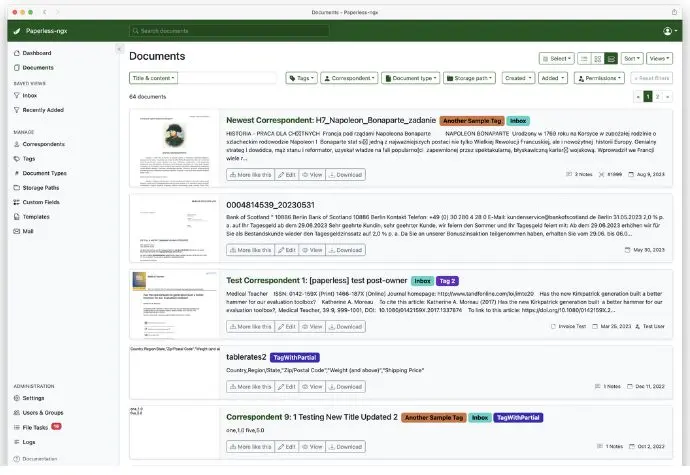Switch to the details list view
Viewport: 690px width, 475px height.
(x=584, y=59)
